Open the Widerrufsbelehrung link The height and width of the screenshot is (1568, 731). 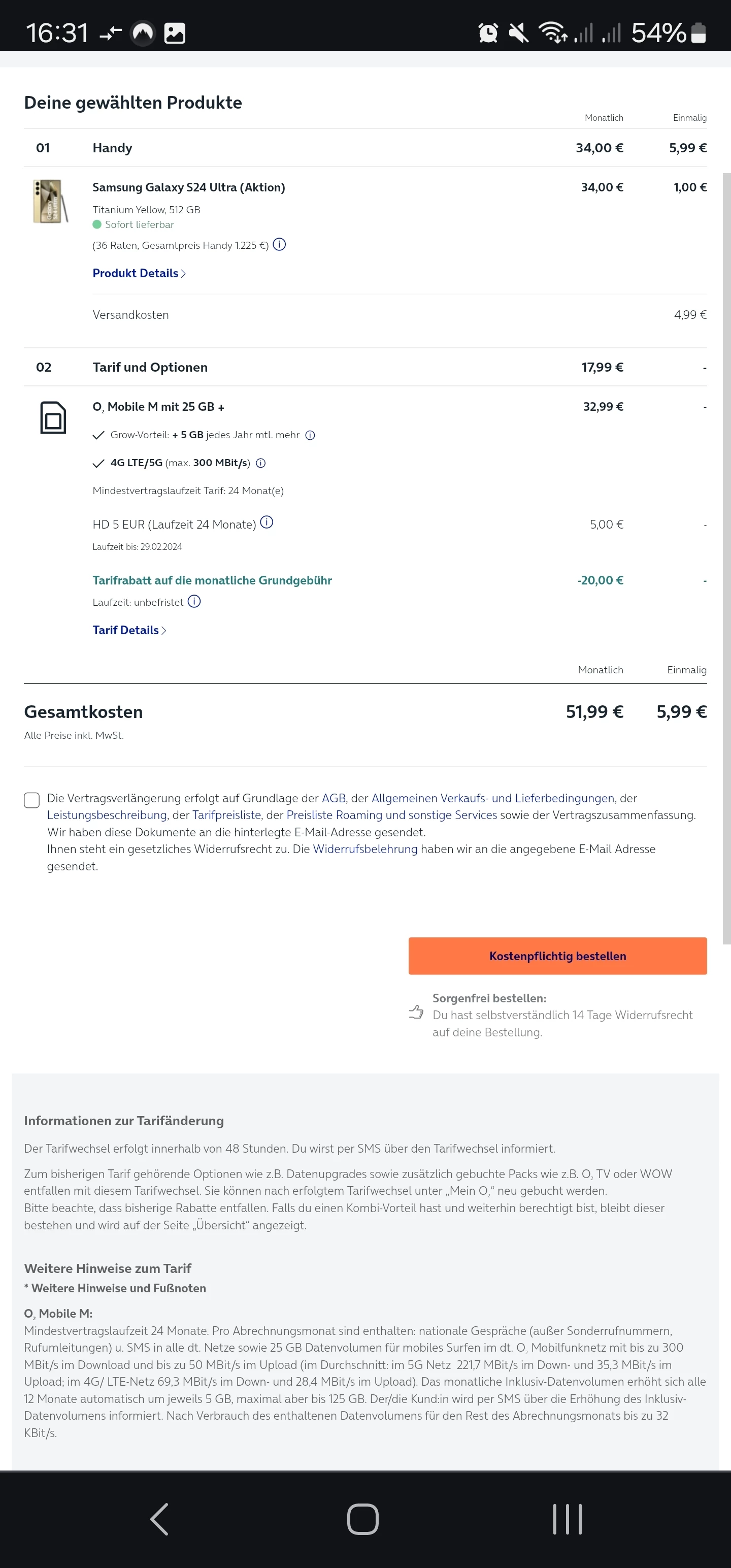tap(365, 849)
